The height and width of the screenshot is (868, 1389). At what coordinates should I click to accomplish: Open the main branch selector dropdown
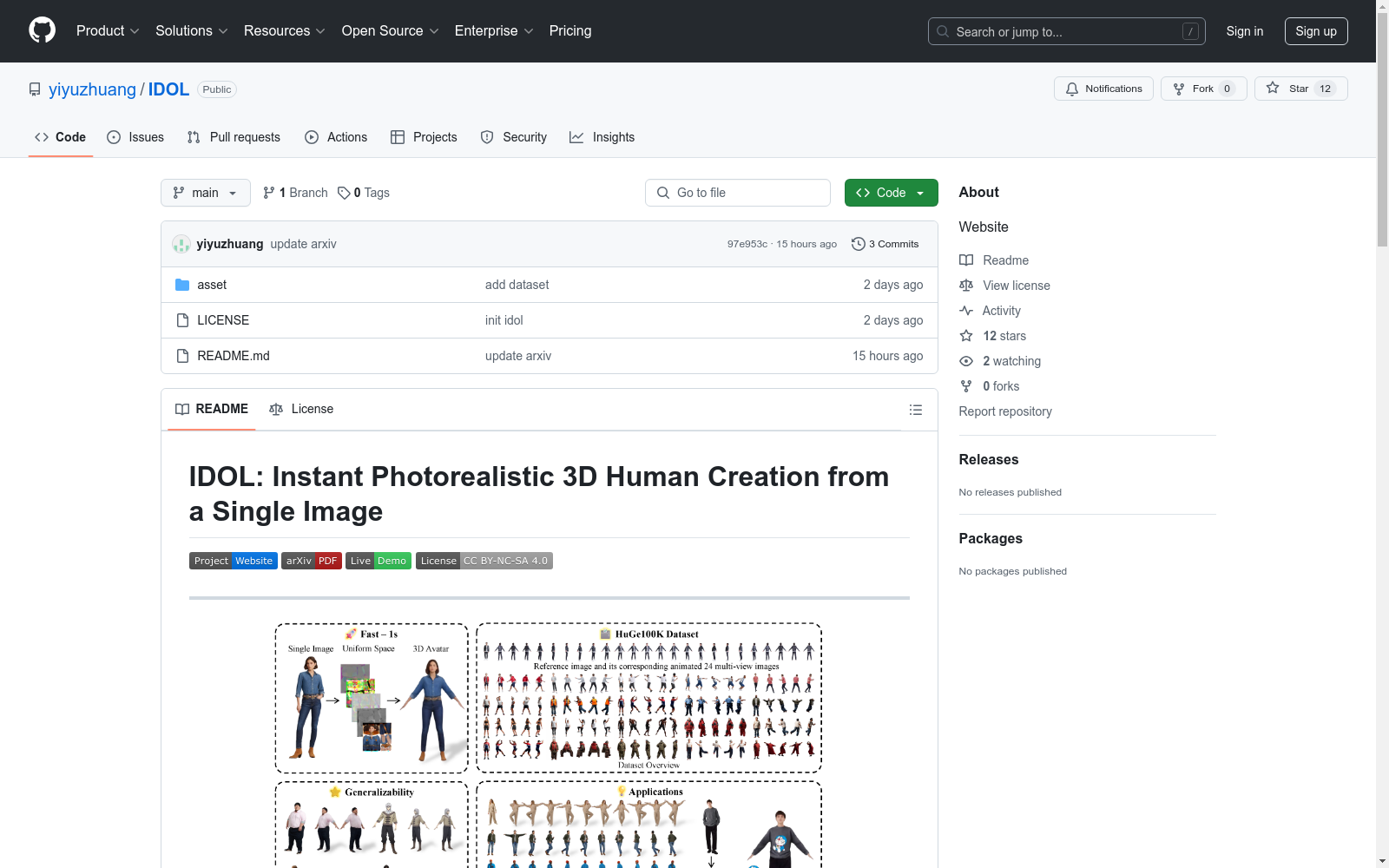click(206, 193)
